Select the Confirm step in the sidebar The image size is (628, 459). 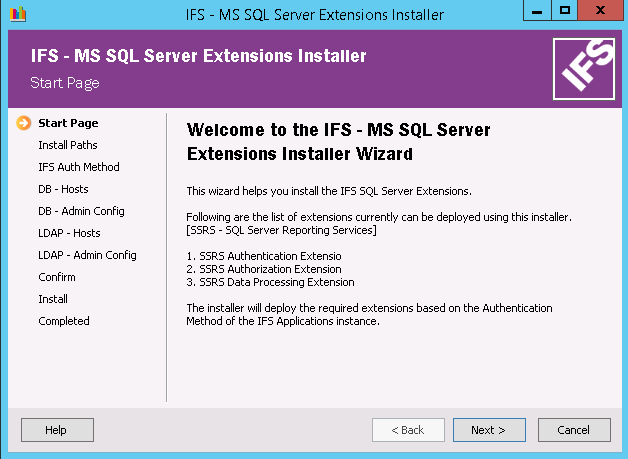57,277
